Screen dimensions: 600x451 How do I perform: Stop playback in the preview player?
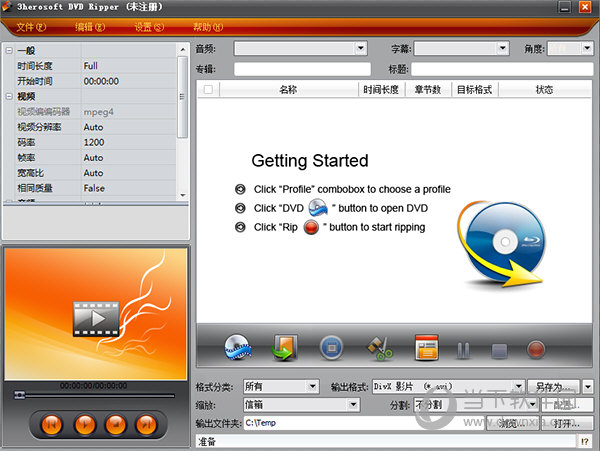pyautogui.click(x=116, y=424)
